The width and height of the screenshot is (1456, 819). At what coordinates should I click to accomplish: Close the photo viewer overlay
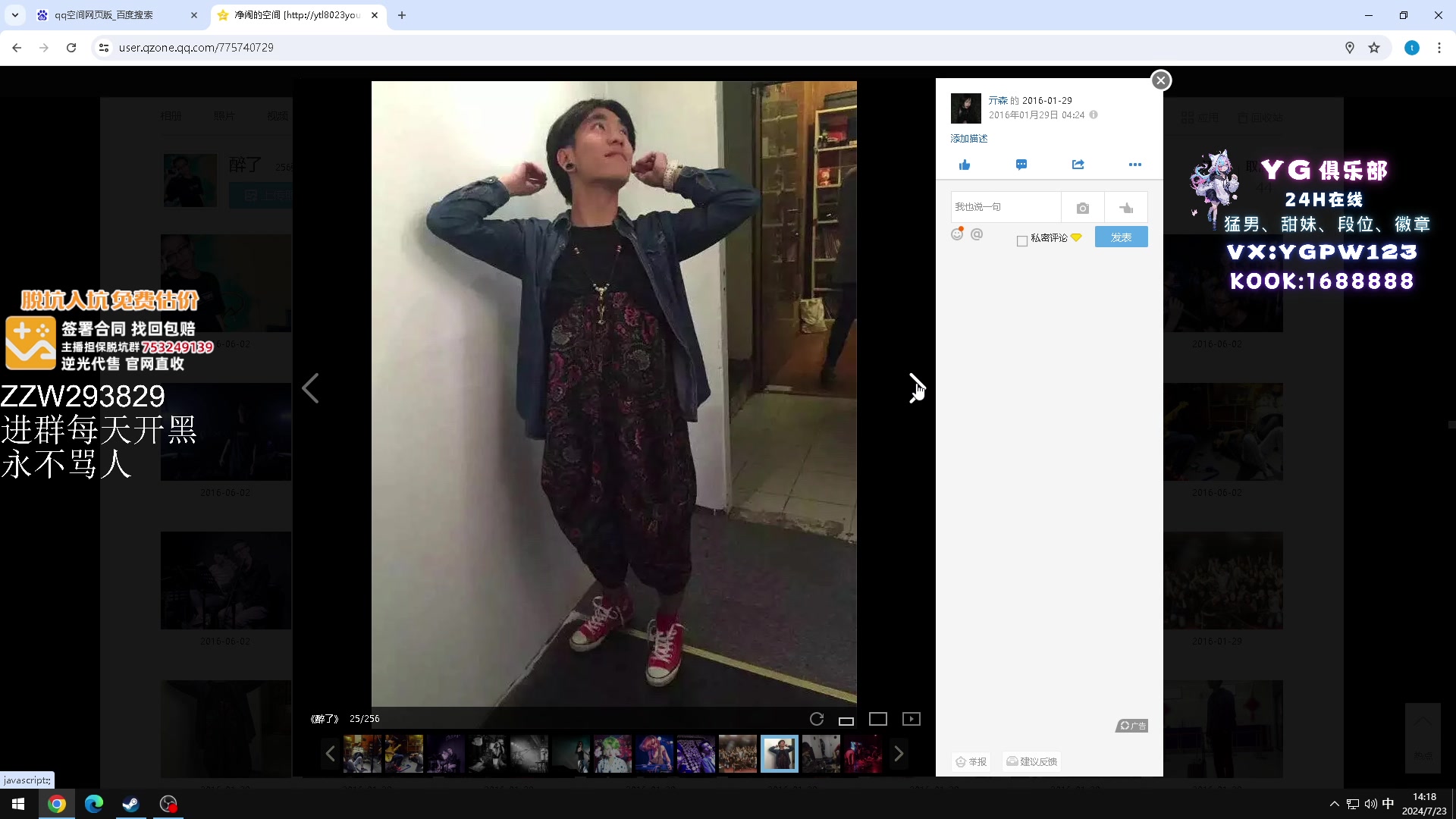point(1160,80)
